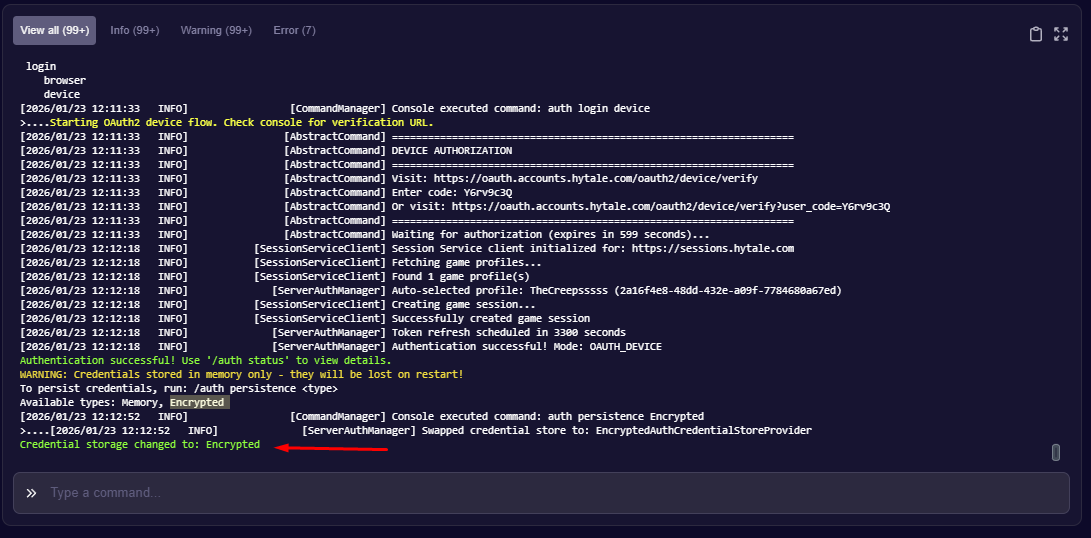The image size is (1091, 538).
Task: Click the yellow credentials WARNING line
Action: 241,374
